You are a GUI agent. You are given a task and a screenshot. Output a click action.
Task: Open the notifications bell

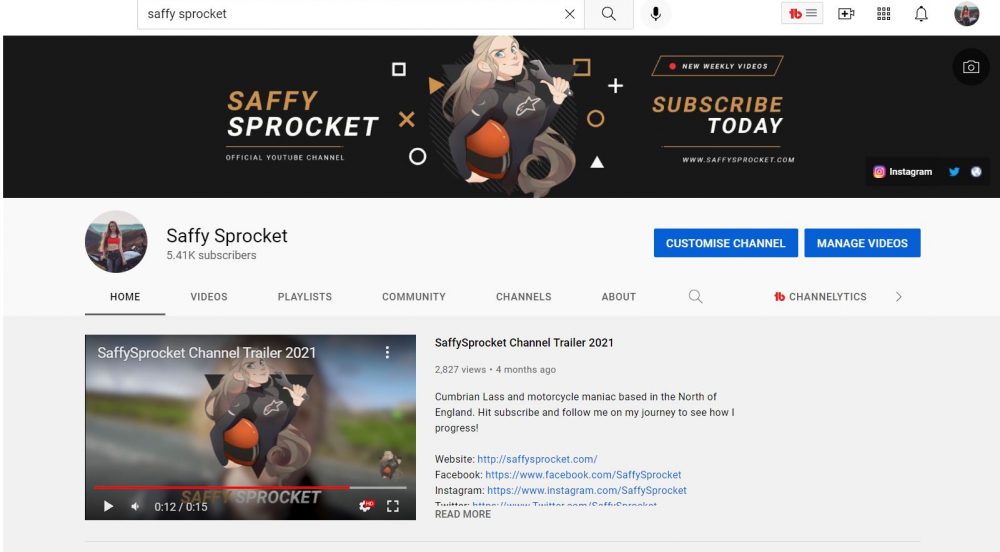[x=921, y=14]
